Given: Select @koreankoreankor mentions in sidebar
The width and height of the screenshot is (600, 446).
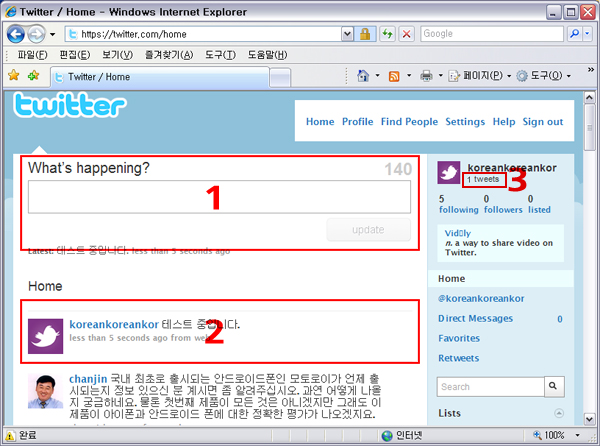Looking at the screenshot, I should (x=481, y=298).
